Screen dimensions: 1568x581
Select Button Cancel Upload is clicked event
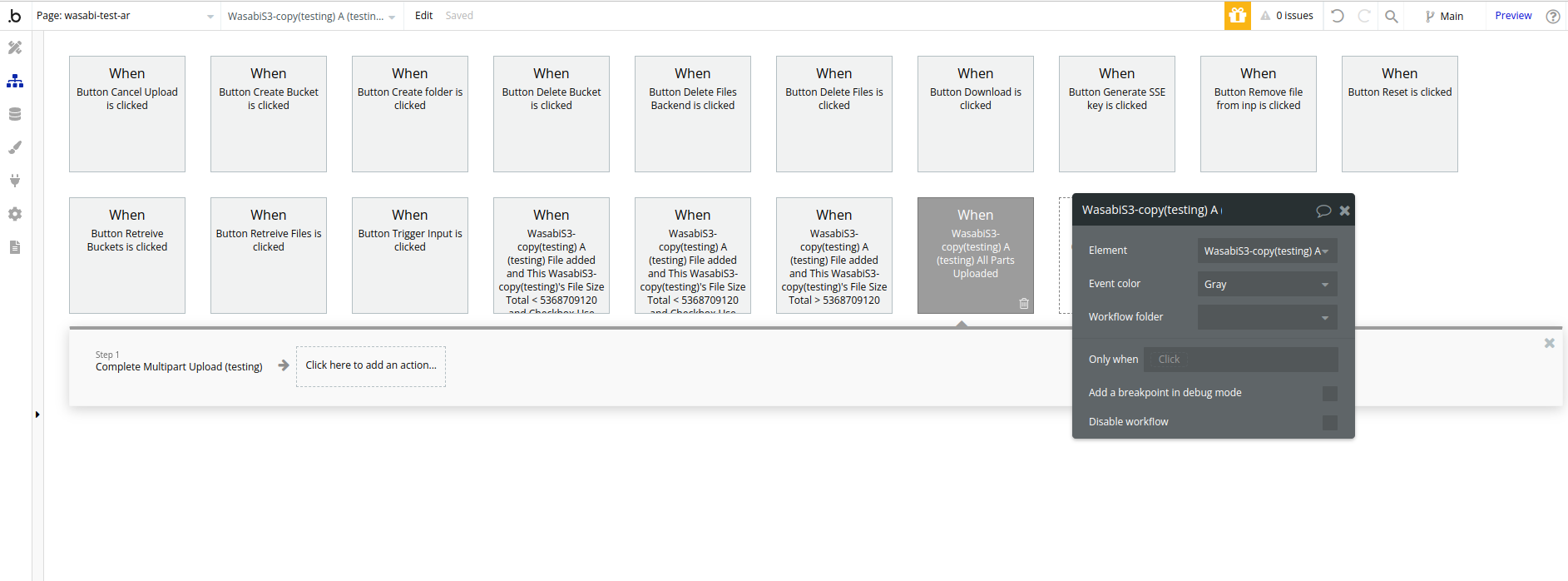point(127,114)
